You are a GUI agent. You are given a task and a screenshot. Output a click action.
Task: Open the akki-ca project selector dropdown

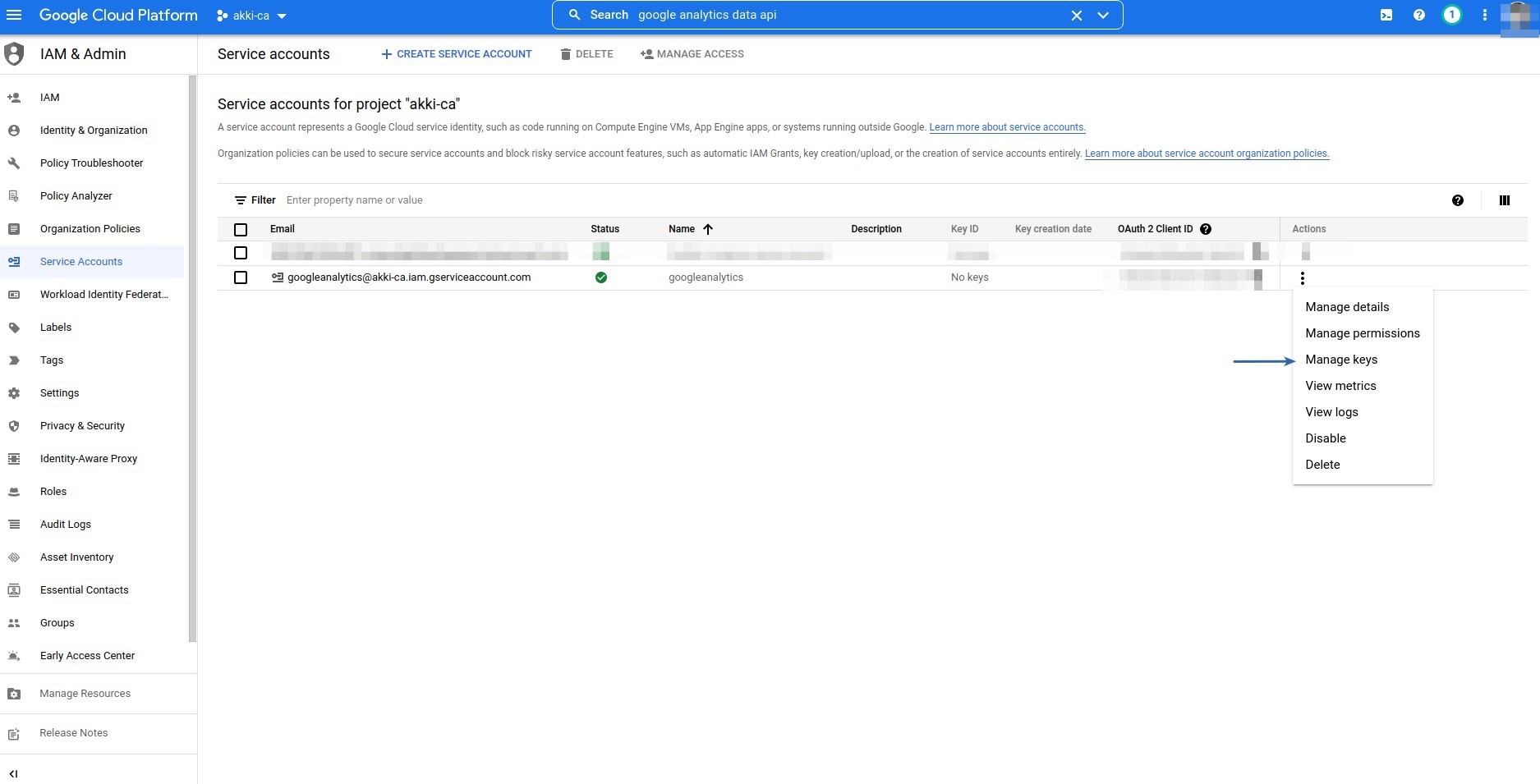(x=251, y=16)
